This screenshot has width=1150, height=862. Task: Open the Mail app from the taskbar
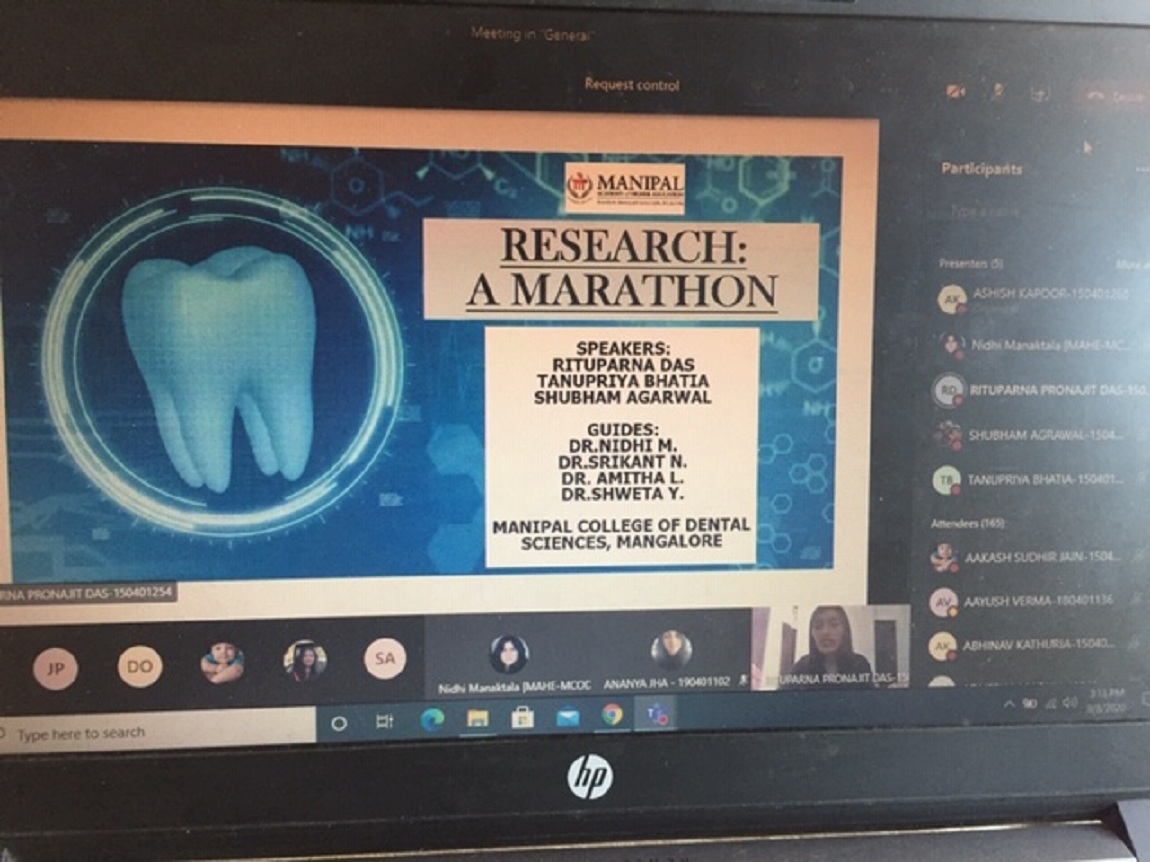click(x=568, y=718)
